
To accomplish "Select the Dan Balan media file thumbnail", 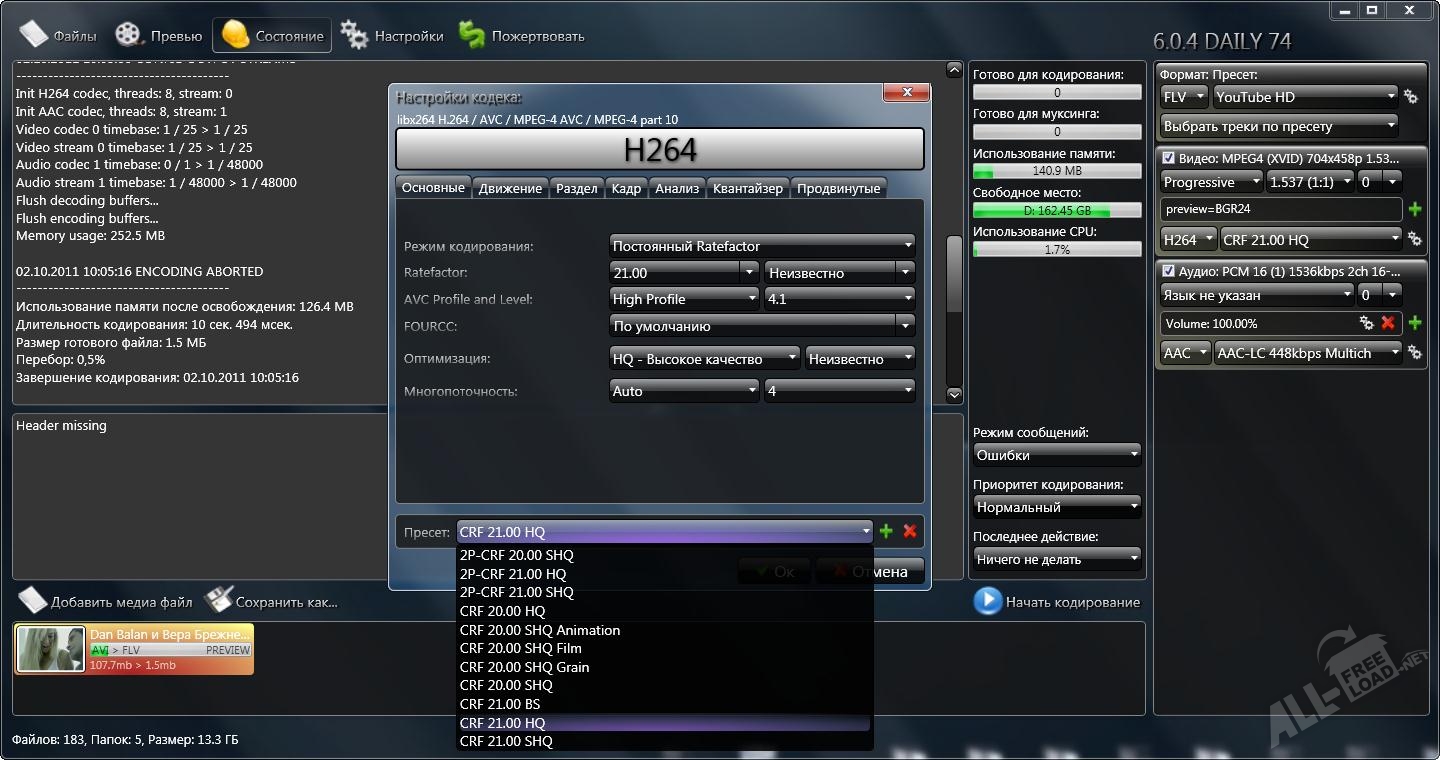I will tap(50, 650).
